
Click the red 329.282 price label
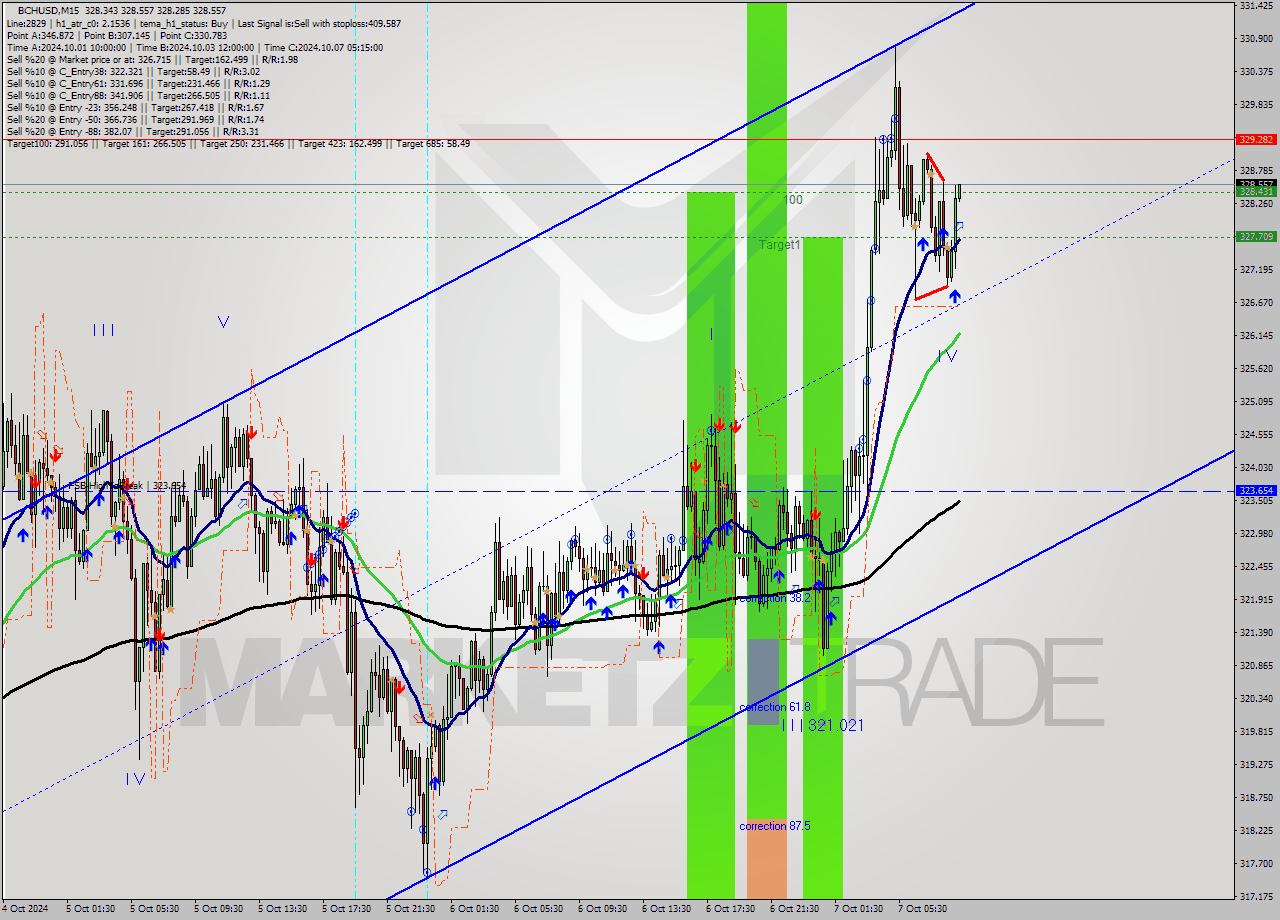pyautogui.click(x=1255, y=139)
